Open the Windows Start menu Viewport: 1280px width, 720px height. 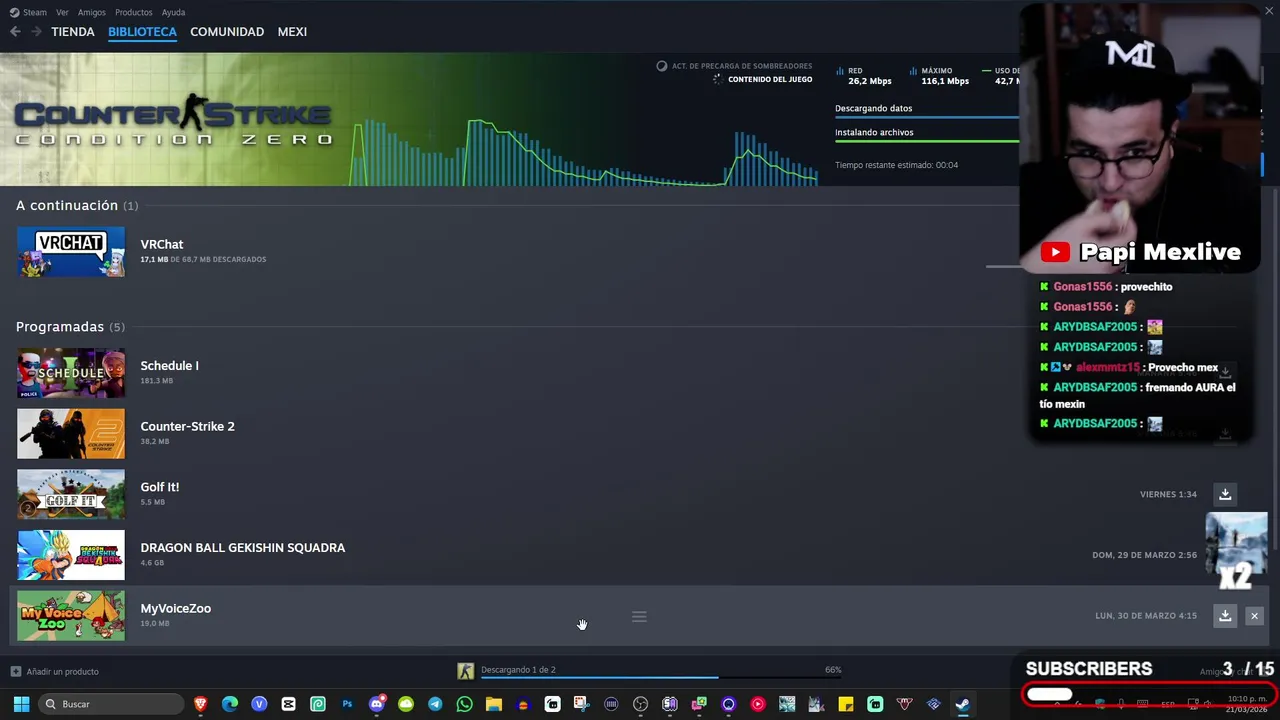point(21,704)
